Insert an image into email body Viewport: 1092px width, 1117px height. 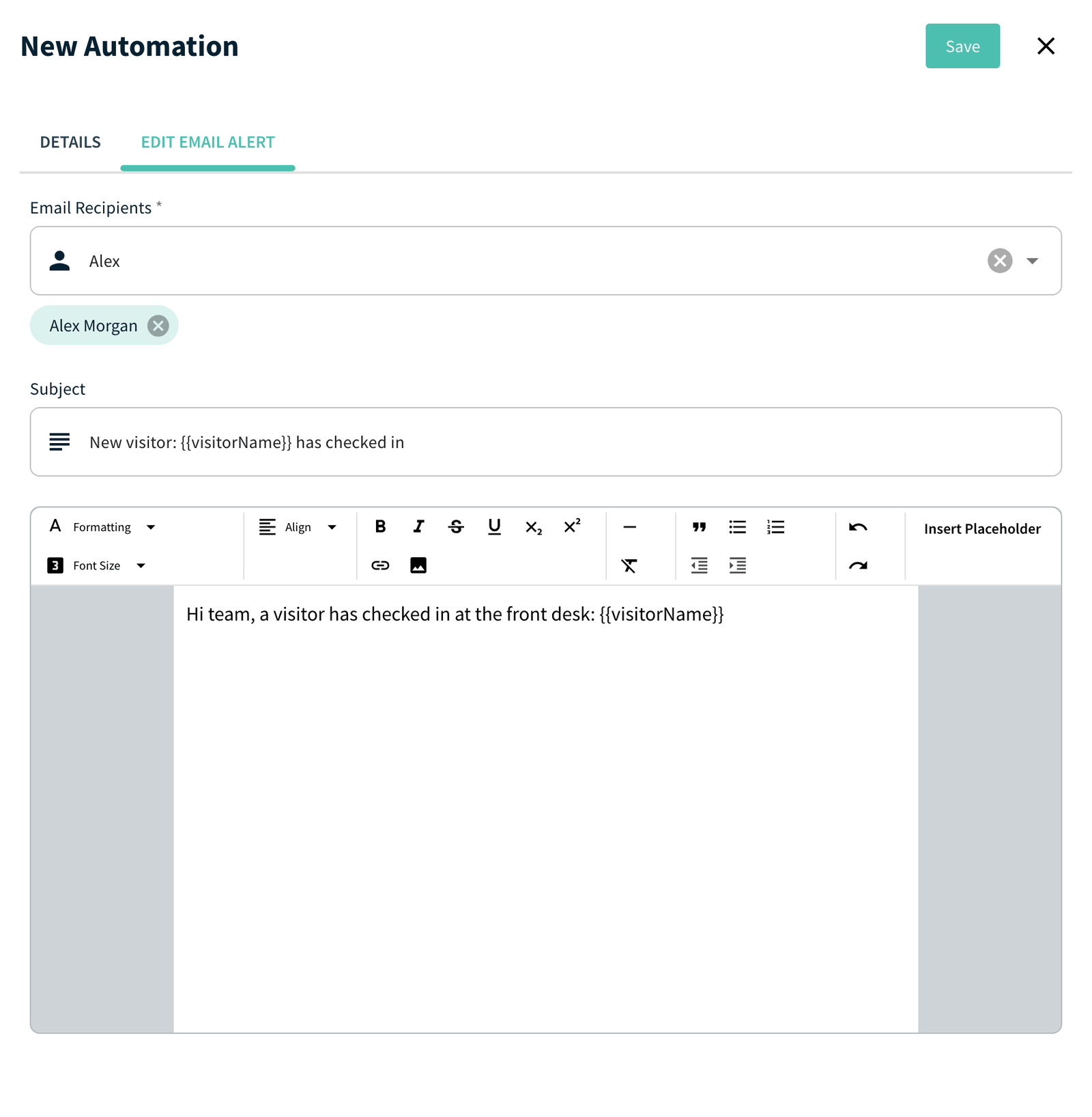(x=418, y=565)
